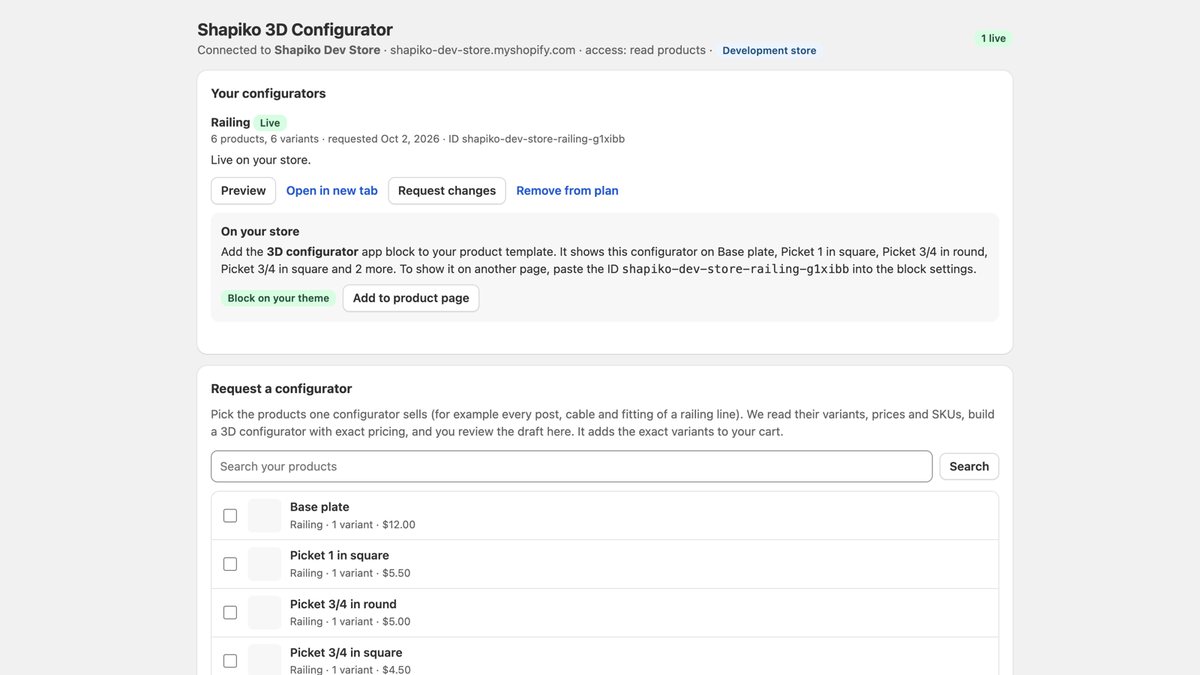Click the Picket 1 in square name
The image size is (1200, 675).
340,556
